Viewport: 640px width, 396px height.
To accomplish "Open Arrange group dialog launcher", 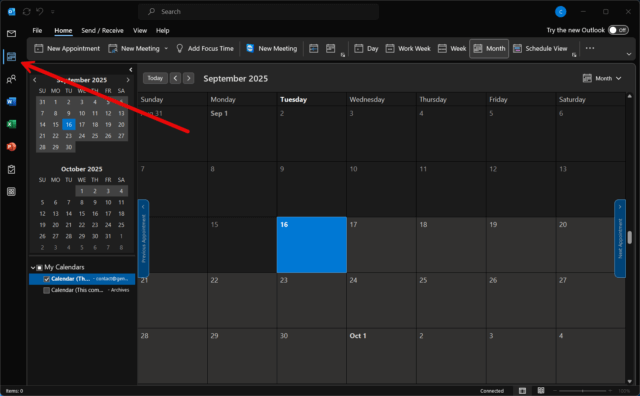I will pyautogui.click(x=574, y=55).
